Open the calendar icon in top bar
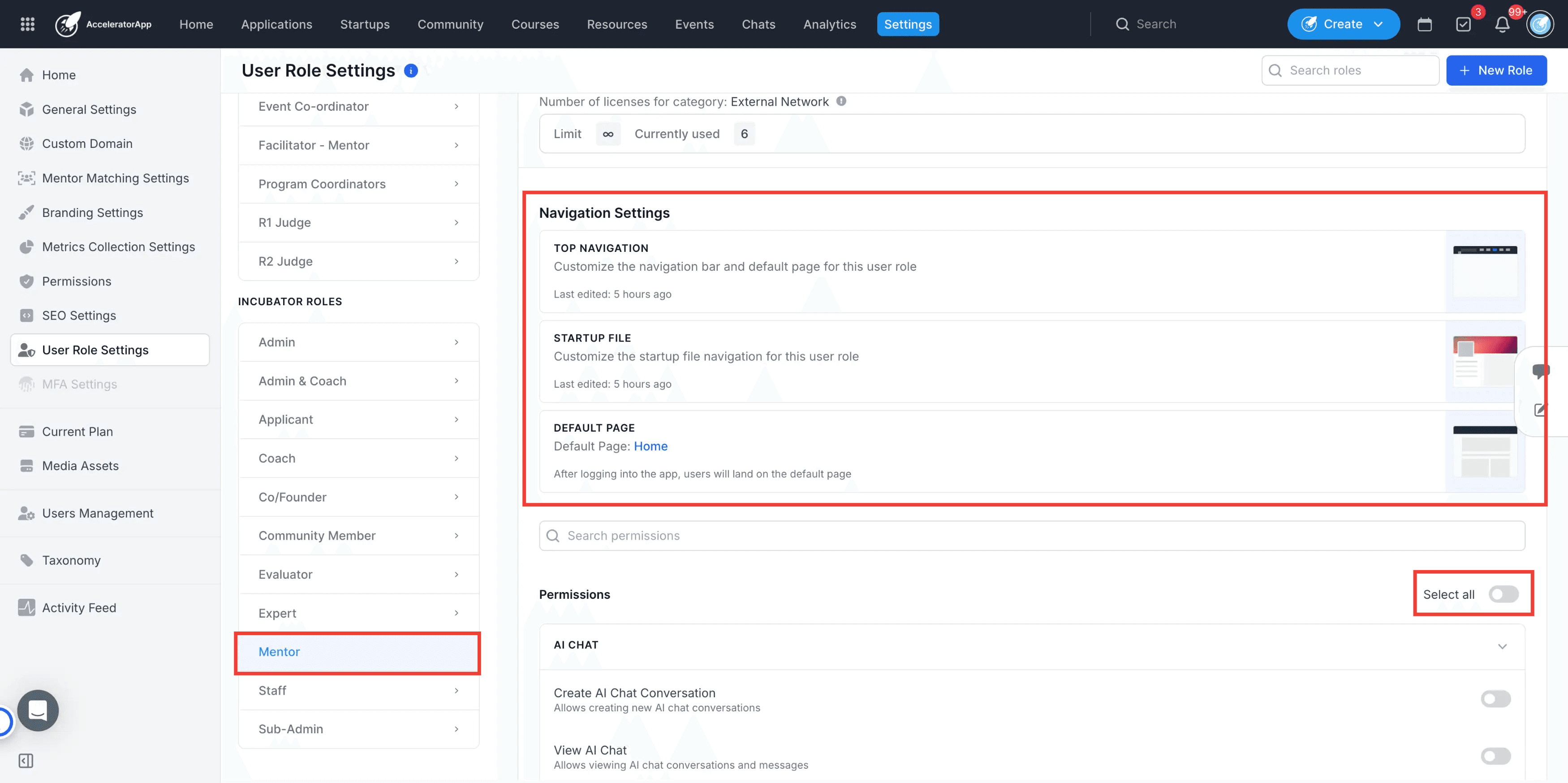Viewport: 1568px width, 783px height. click(1424, 24)
